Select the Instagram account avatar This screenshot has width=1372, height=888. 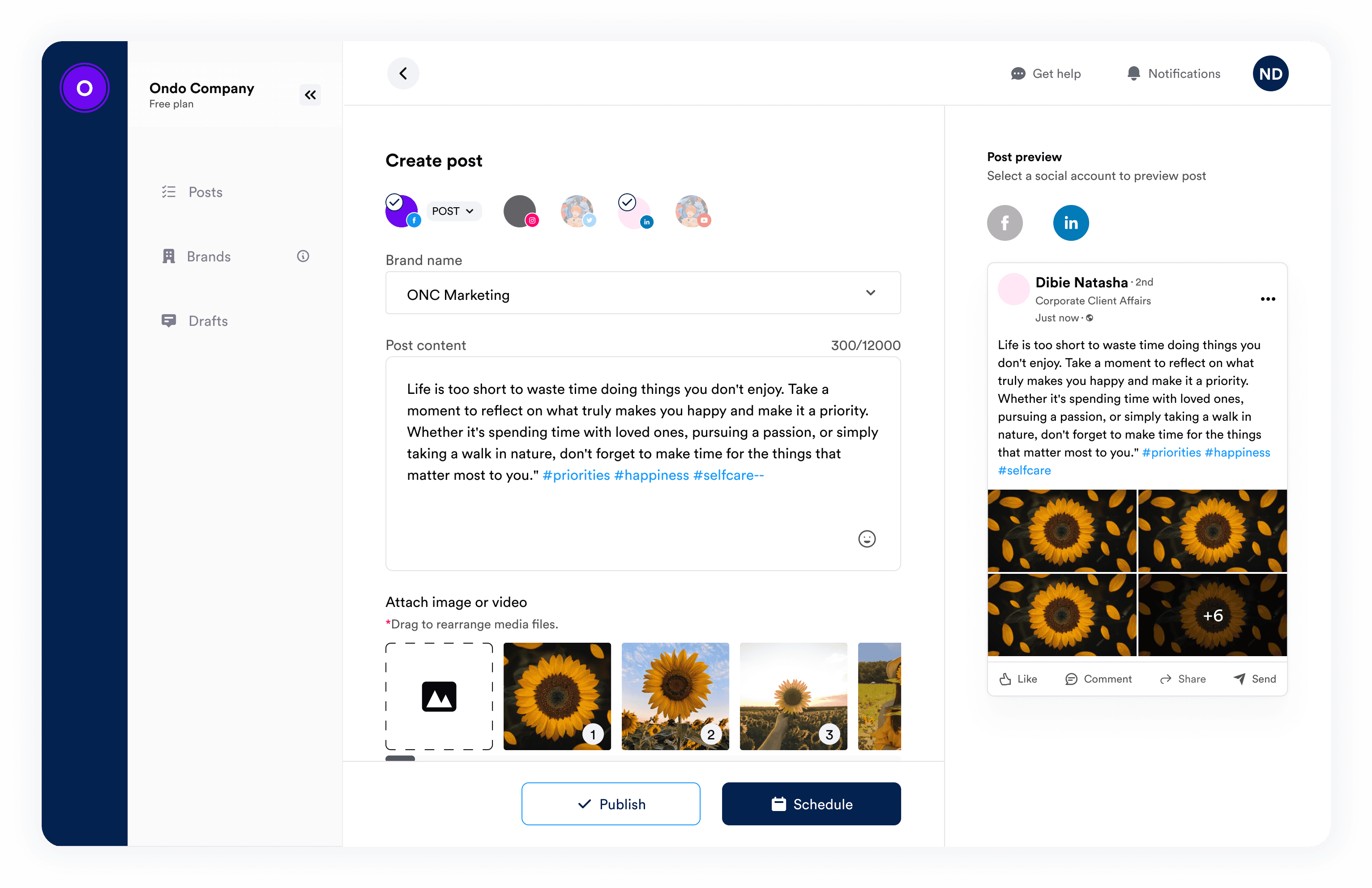tap(520, 211)
